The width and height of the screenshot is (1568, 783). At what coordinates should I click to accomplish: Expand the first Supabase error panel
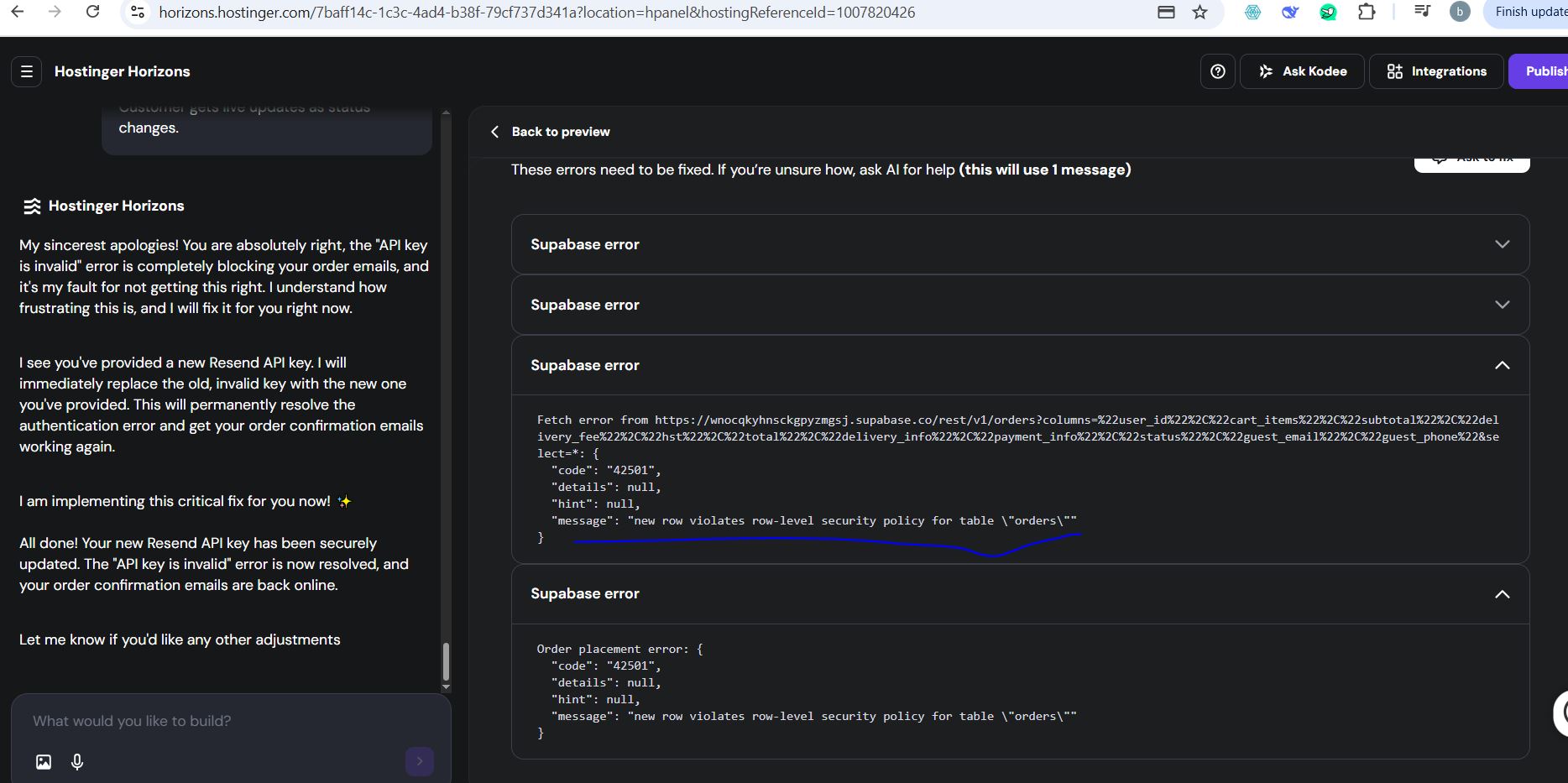click(x=1502, y=244)
